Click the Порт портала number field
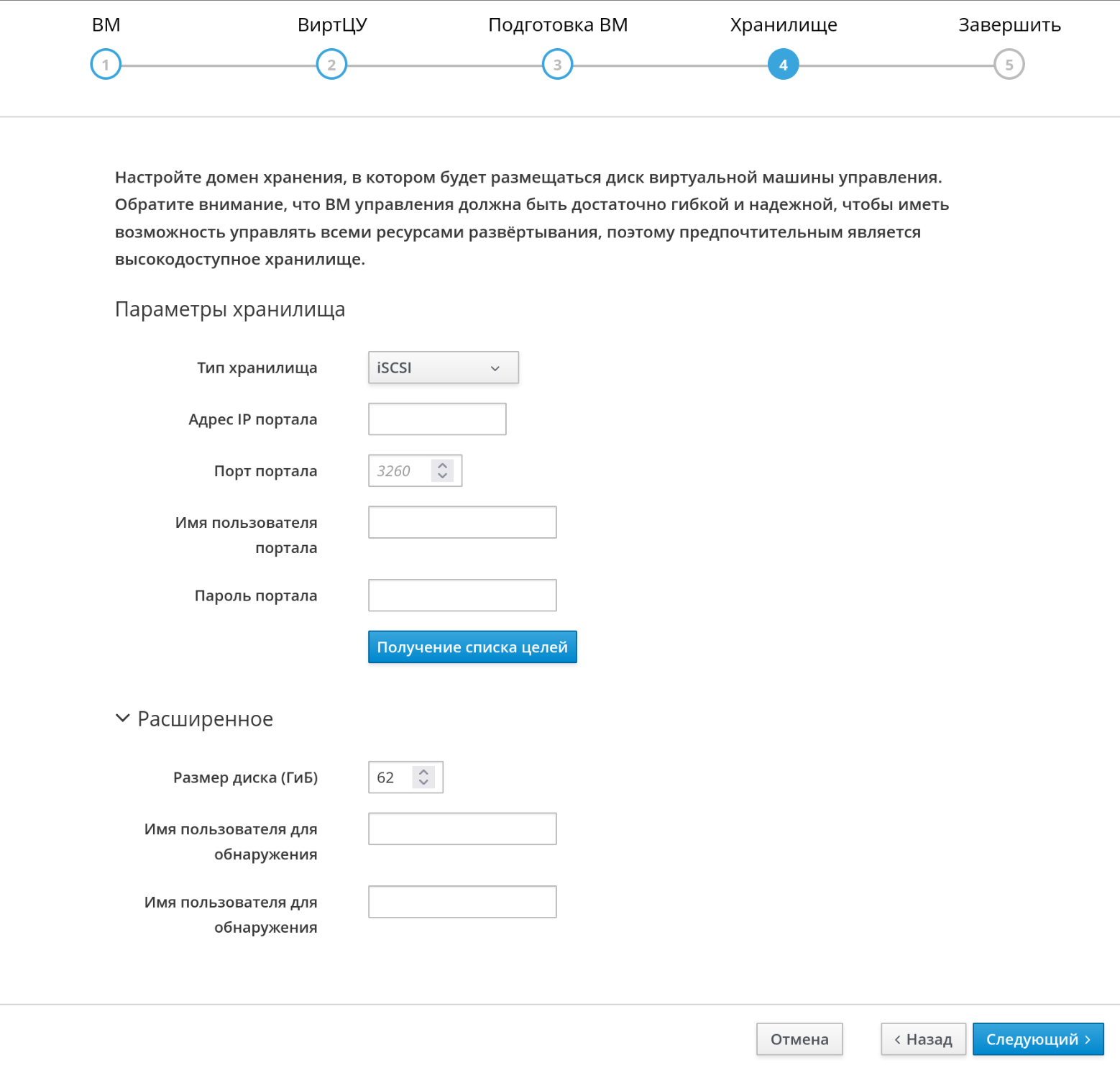 point(399,471)
